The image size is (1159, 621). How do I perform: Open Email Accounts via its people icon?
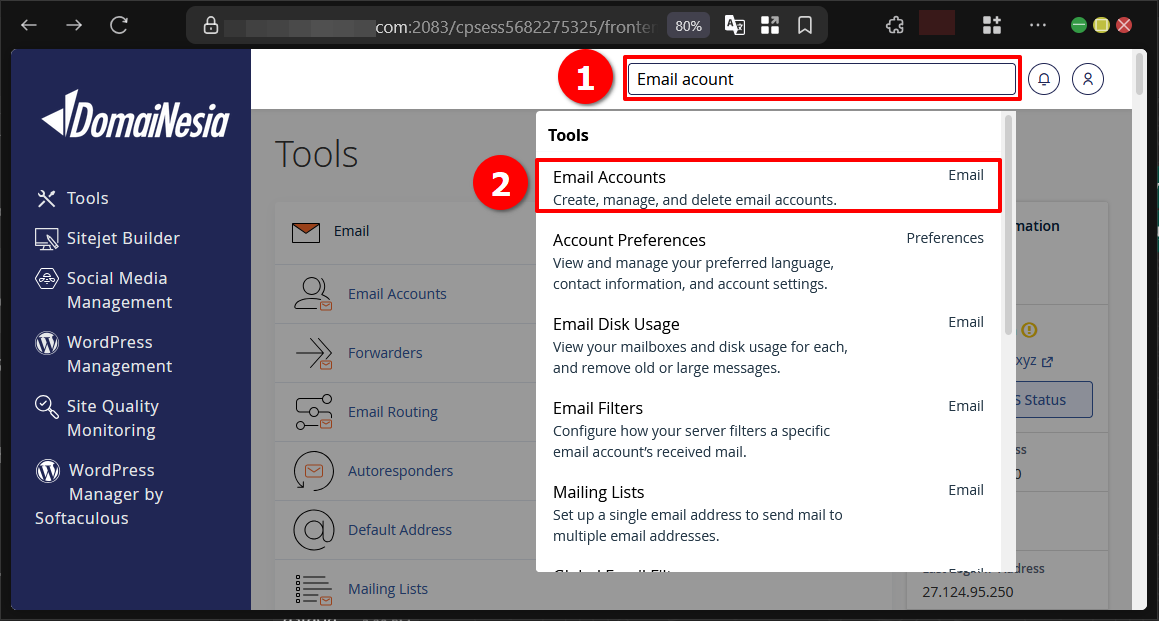[314, 293]
